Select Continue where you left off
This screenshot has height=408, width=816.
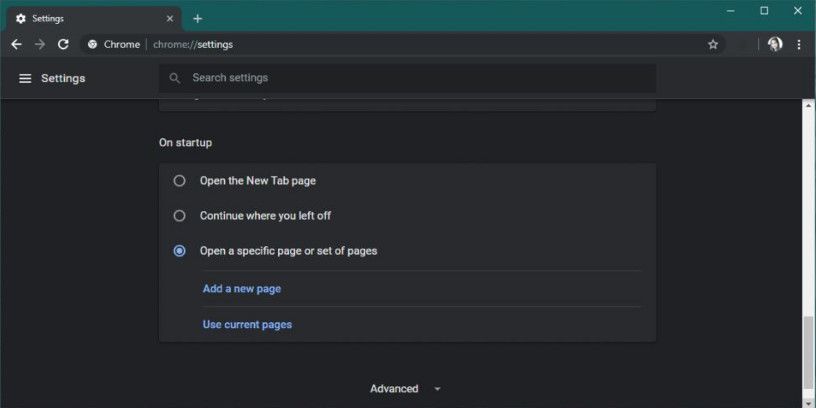pos(180,215)
